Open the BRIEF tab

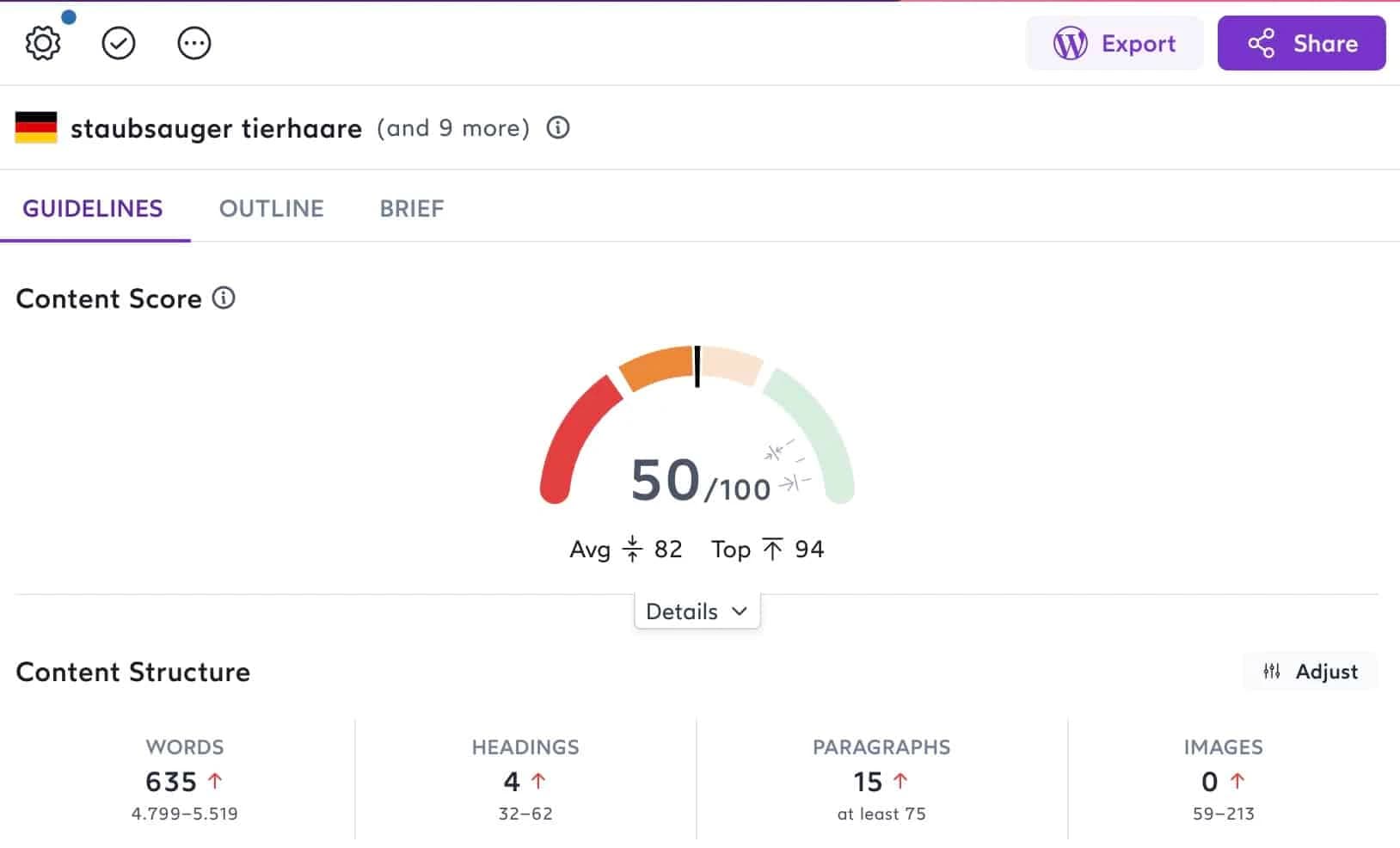pyautogui.click(x=411, y=208)
